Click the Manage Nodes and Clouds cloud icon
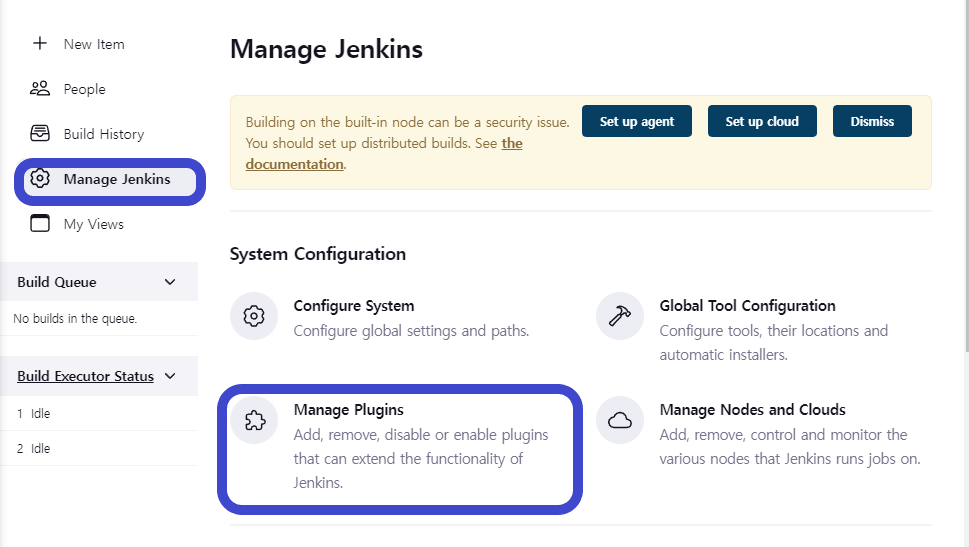969x547 pixels. (620, 420)
